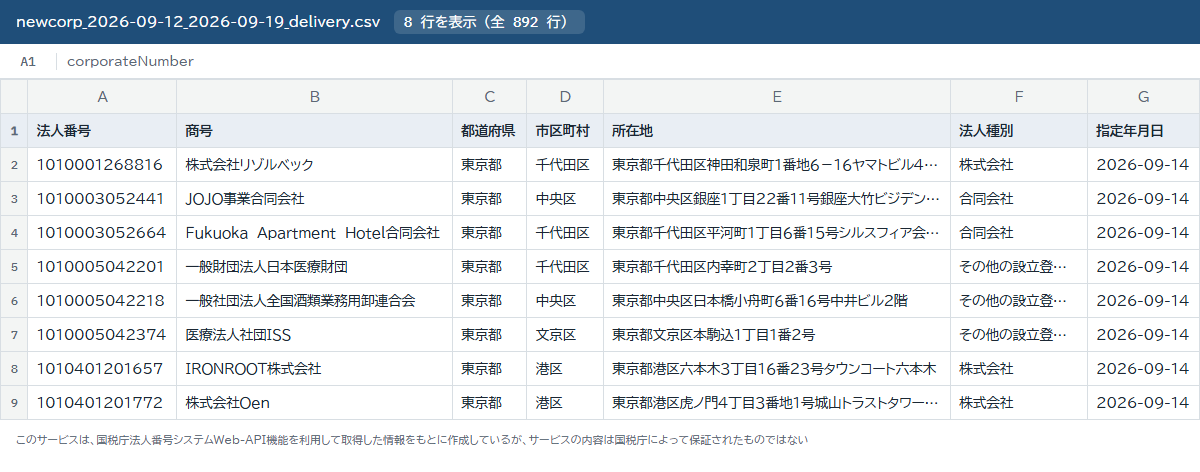The width and height of the screenshot is (1200, 472).
Task: Click the 8 行を表示 (全 892 行) badge
Action: click(x=489, y=22)
